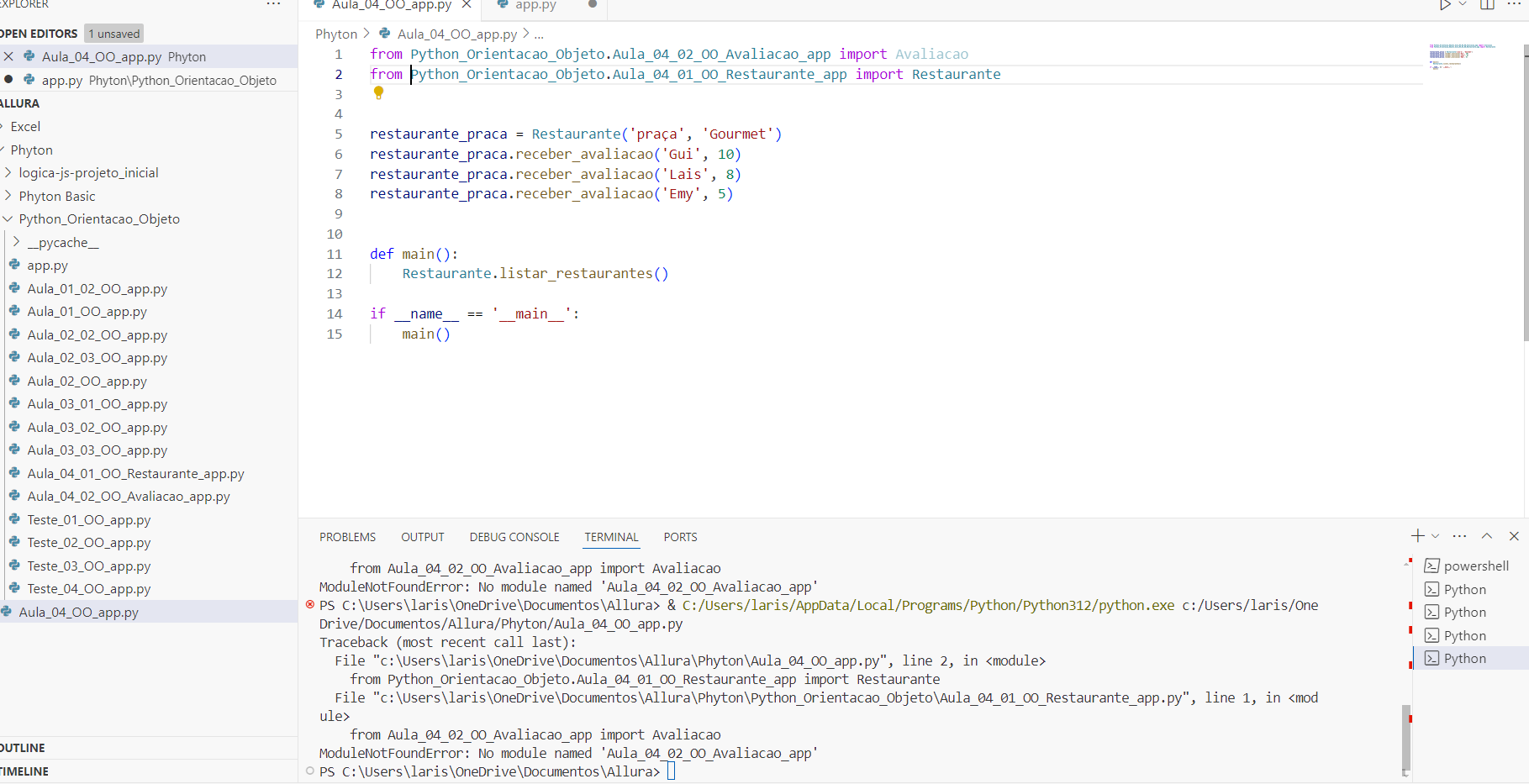Image resolution: width=1529 pixels, height=784 pixels.
Task: Expand the Excel folder
Action: (25, 127)
